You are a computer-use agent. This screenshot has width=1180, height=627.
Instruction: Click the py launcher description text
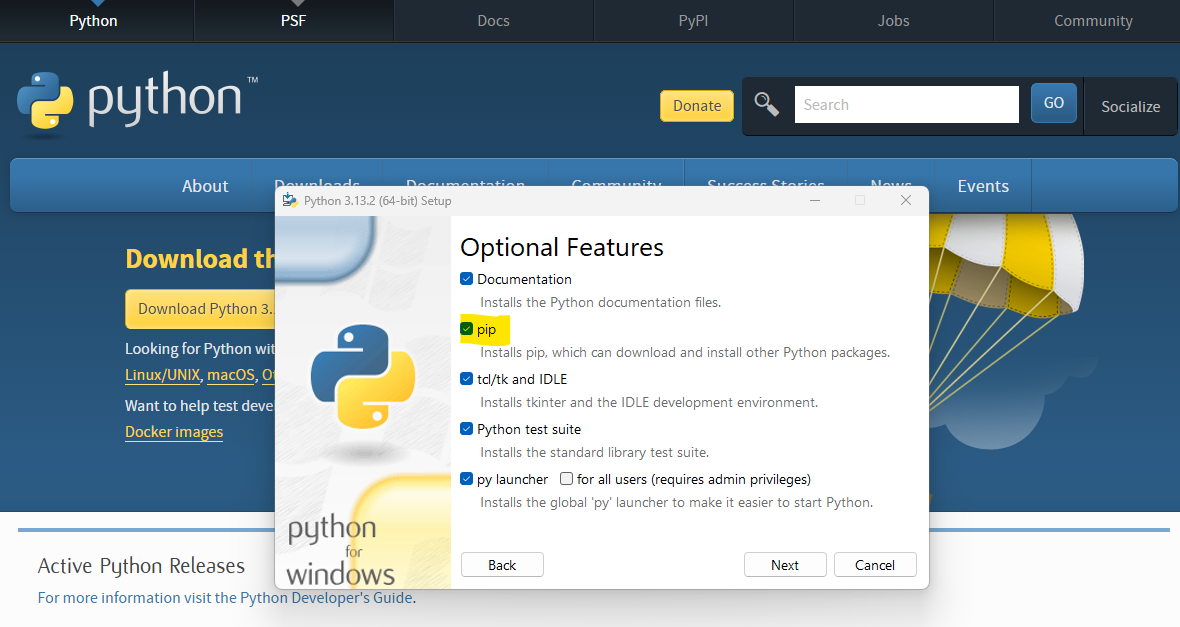coord(677,502)
